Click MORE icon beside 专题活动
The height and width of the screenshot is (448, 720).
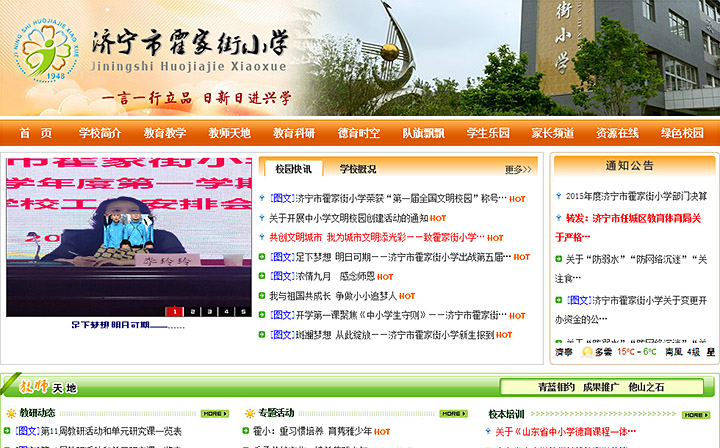453,413
